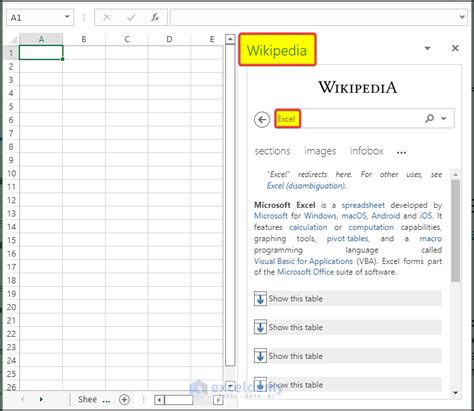Image resolution: width=474 pixels, height=411 pixels.
Task: Open the iOS link
Action: click(x=426, y=216)
